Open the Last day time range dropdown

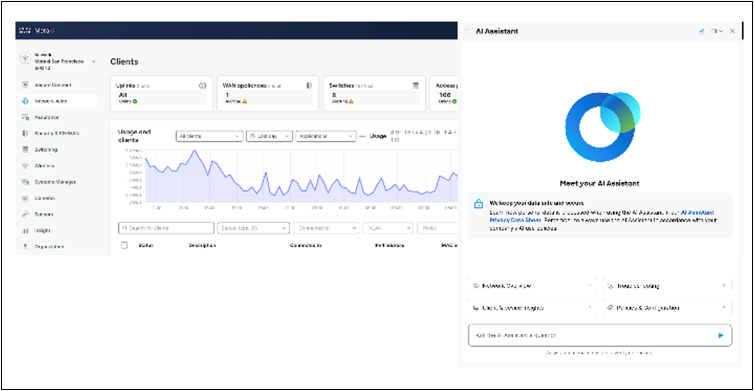click(x=269, y=136)
